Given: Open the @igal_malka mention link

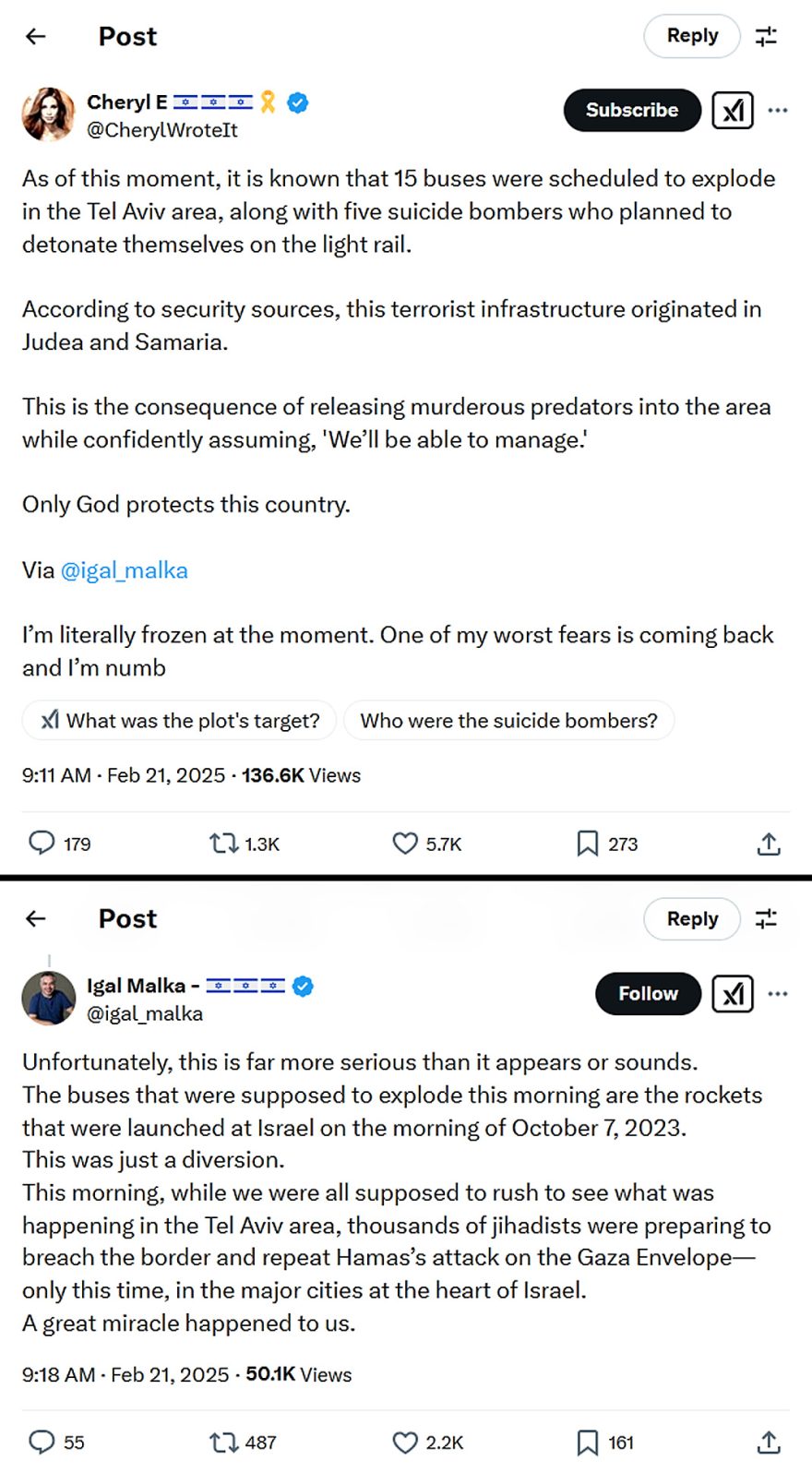Looking at the screenshot, I should 124,570.
